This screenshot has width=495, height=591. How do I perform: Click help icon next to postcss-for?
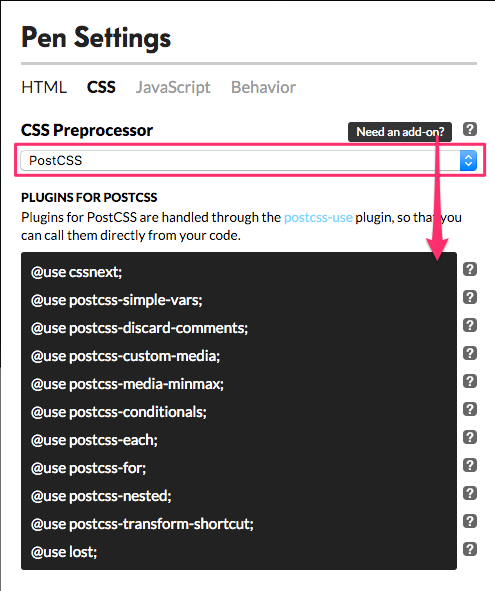[x=470, y=465]
